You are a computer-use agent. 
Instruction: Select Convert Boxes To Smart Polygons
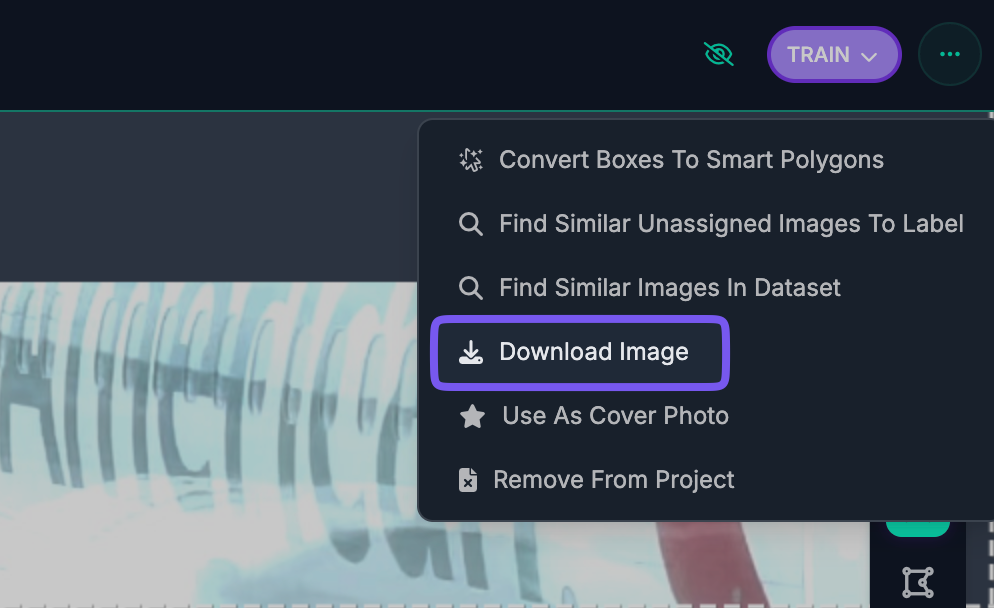(x=690, y=160)
